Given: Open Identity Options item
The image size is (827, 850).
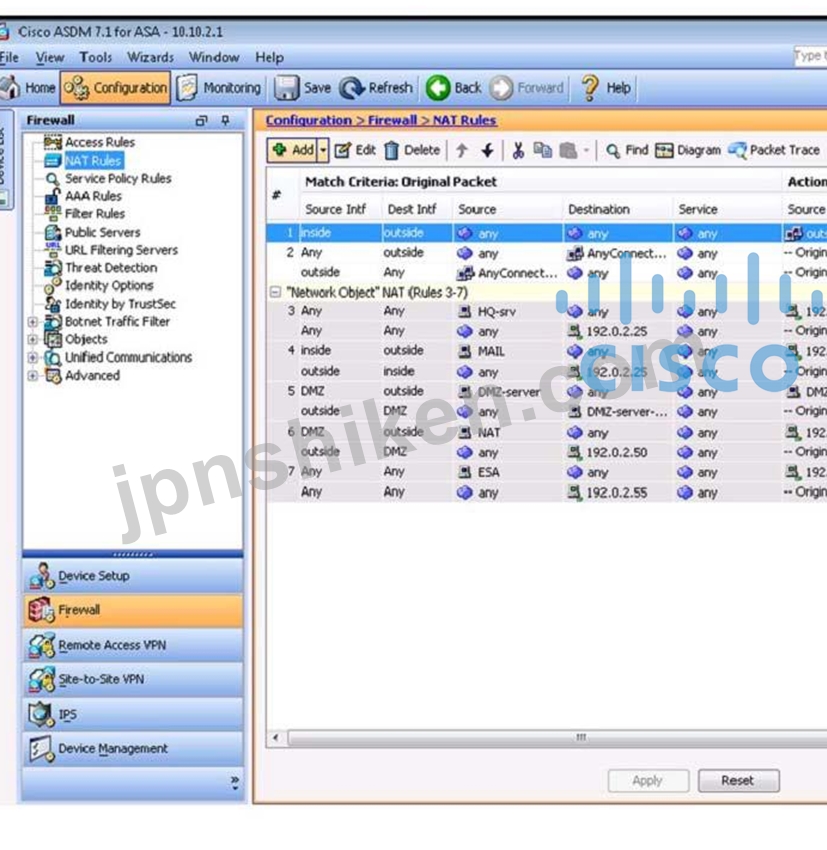Looking at the screenshot, I should point(108,286).
